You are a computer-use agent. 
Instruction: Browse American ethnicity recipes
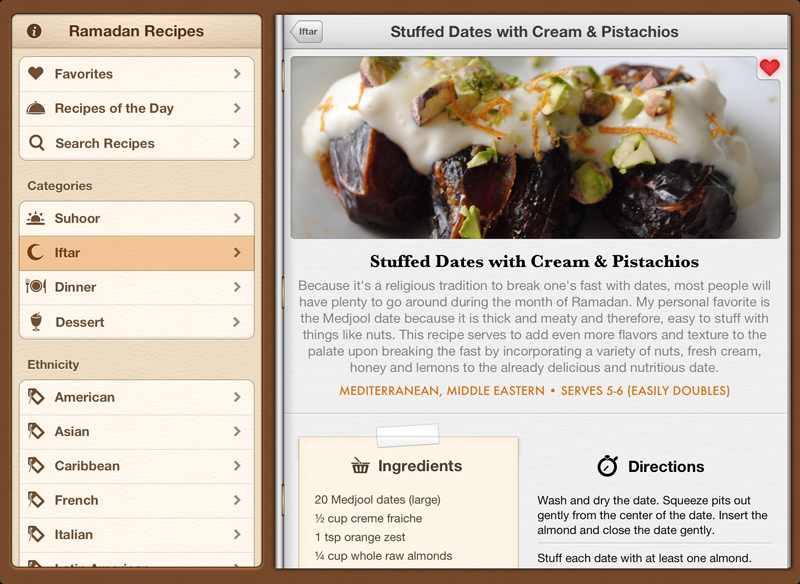(137, 397)
